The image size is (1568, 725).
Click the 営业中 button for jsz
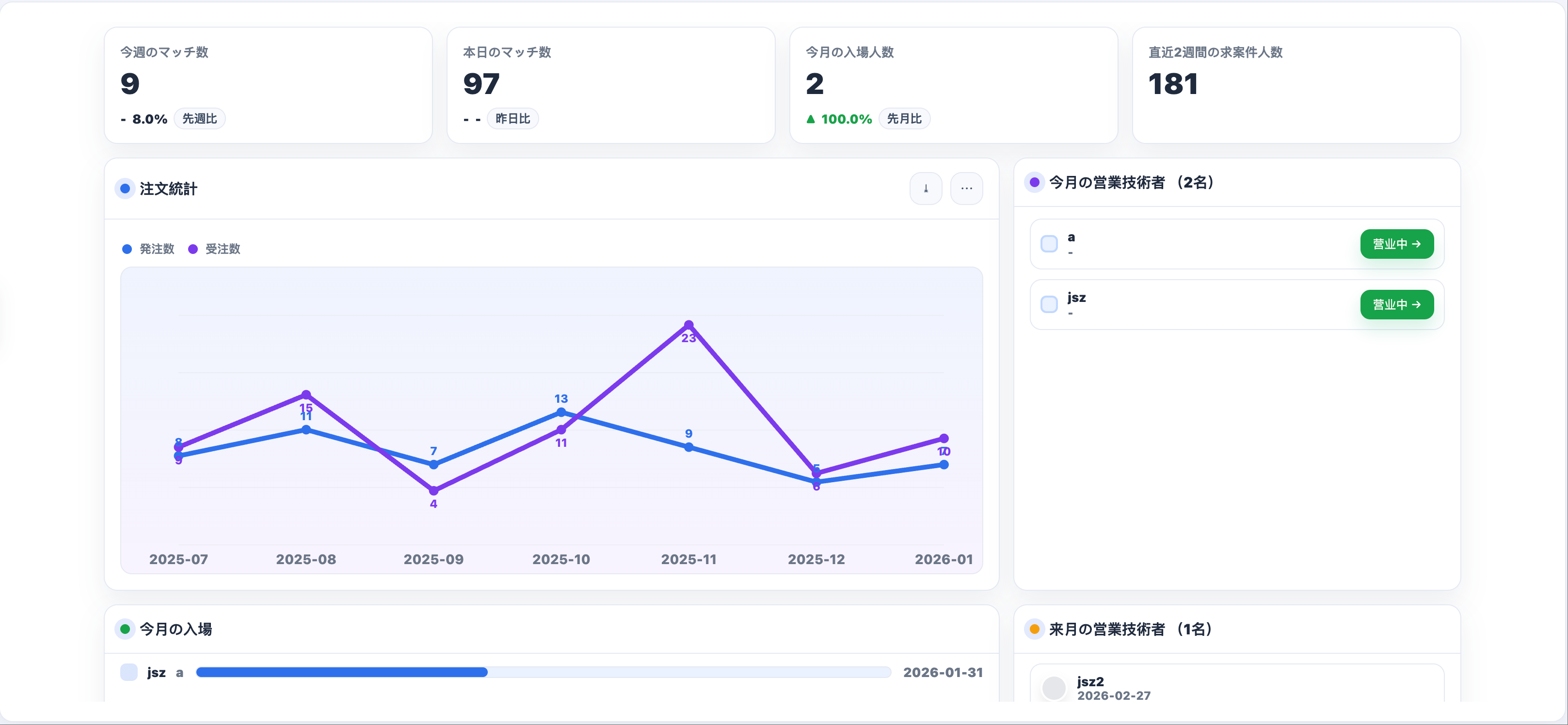(1396, 305)
